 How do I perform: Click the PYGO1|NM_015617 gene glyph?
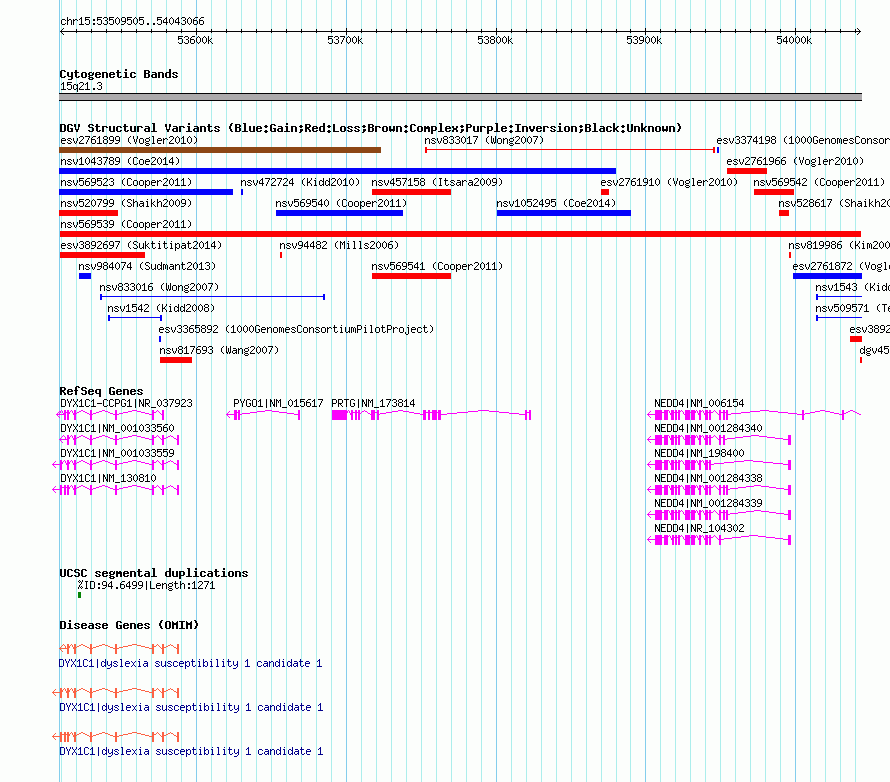(x=263, y=415)
